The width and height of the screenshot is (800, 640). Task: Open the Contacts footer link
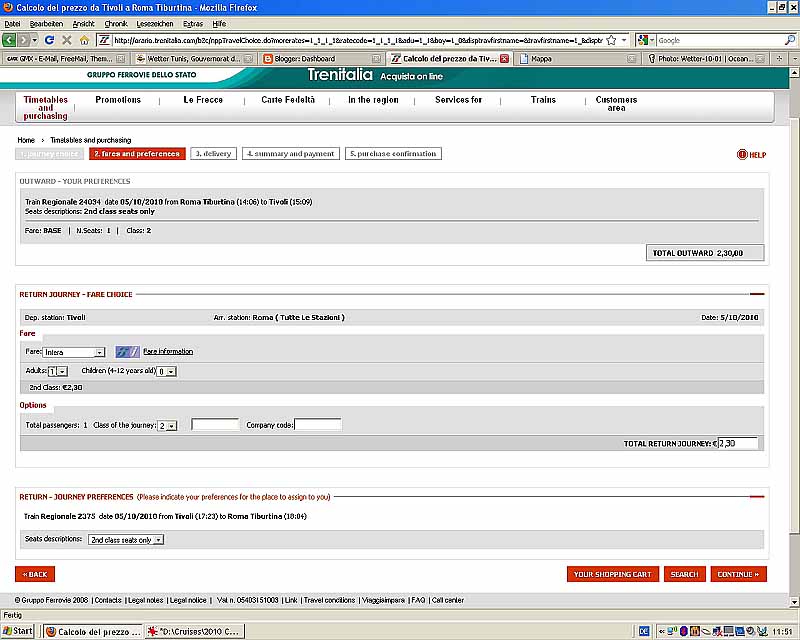coord(108,600)
